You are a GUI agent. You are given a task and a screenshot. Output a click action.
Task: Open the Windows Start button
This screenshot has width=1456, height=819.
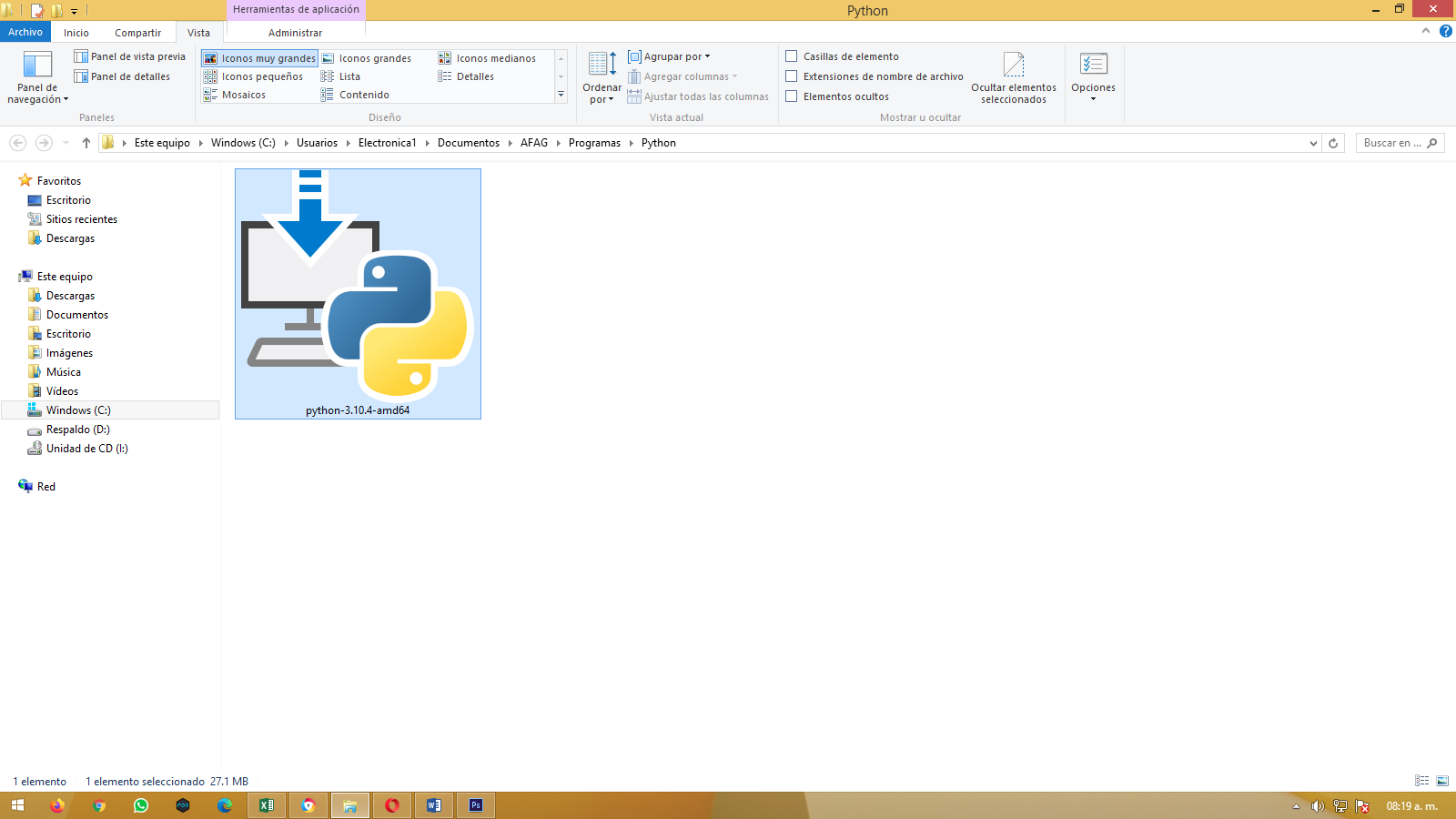[17, 805]
